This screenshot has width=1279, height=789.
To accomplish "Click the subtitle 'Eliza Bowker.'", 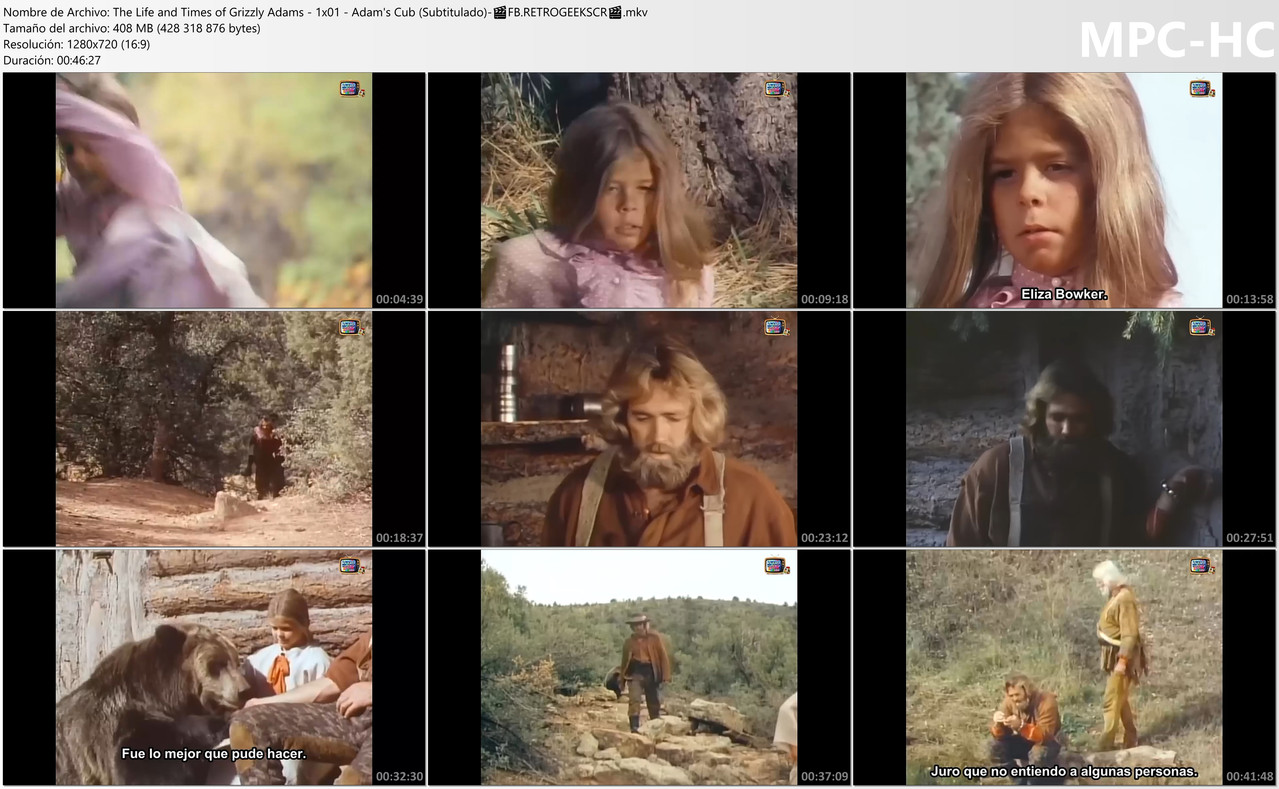I will [x=1064, y=294].
